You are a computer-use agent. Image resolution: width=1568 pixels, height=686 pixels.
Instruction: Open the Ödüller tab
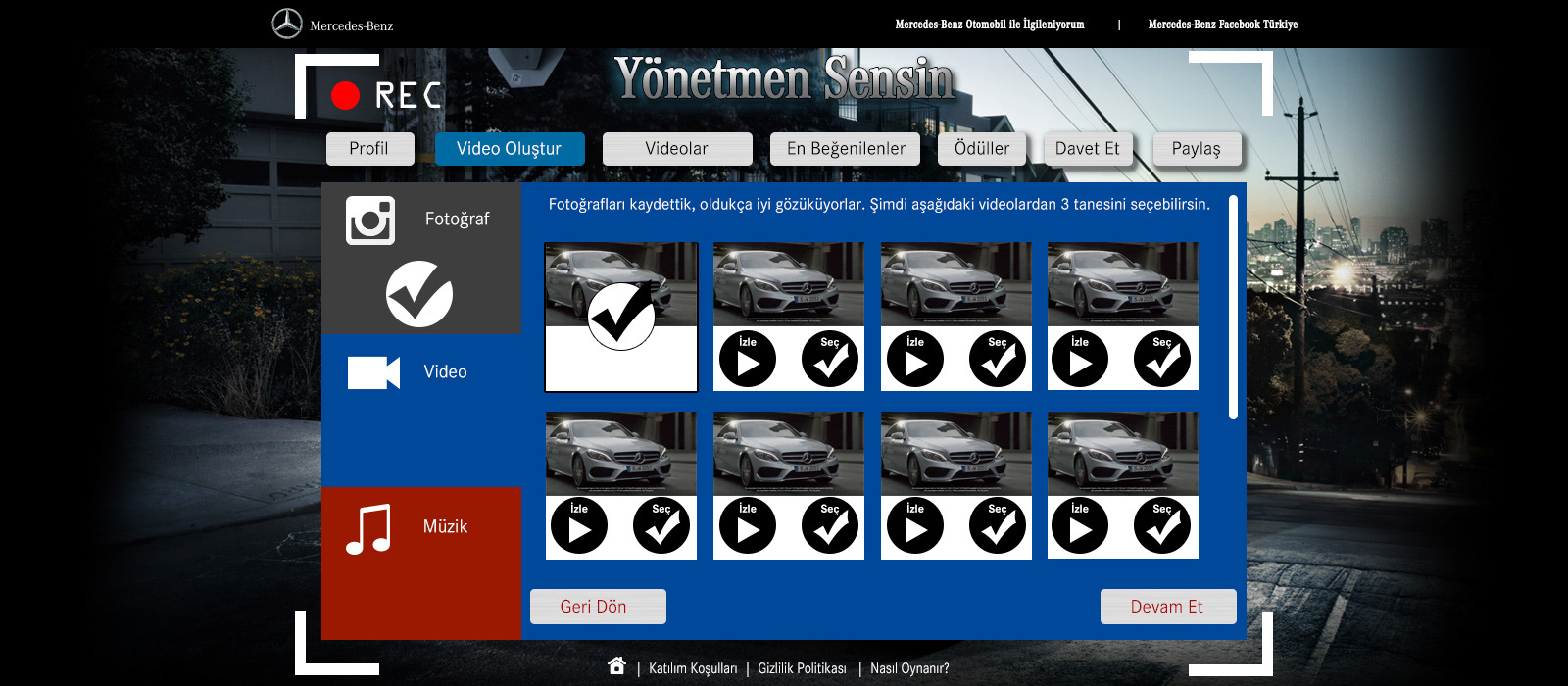click(x=982, y=148)
